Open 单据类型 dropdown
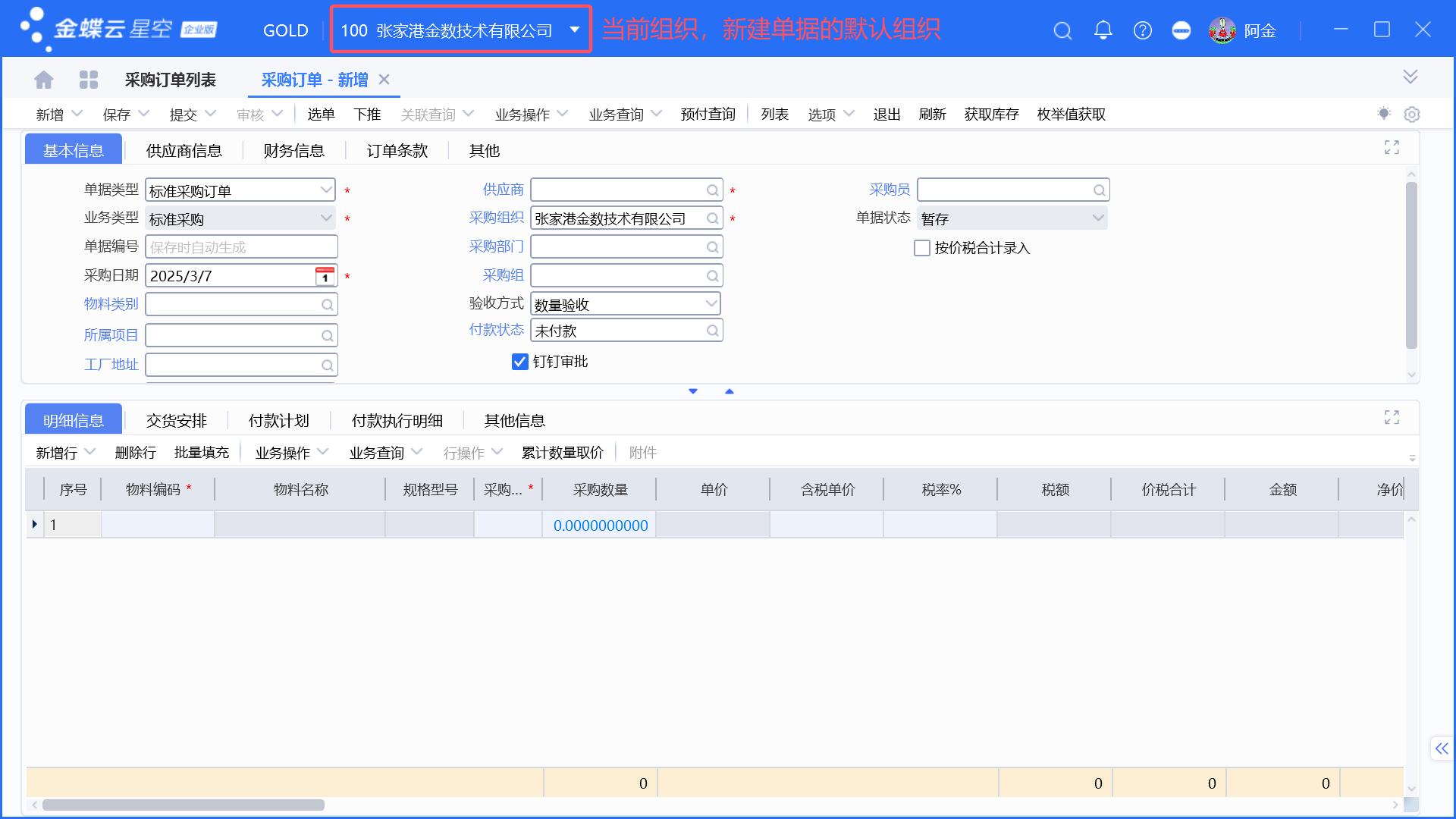1456x819 pixels. point(326,190)
